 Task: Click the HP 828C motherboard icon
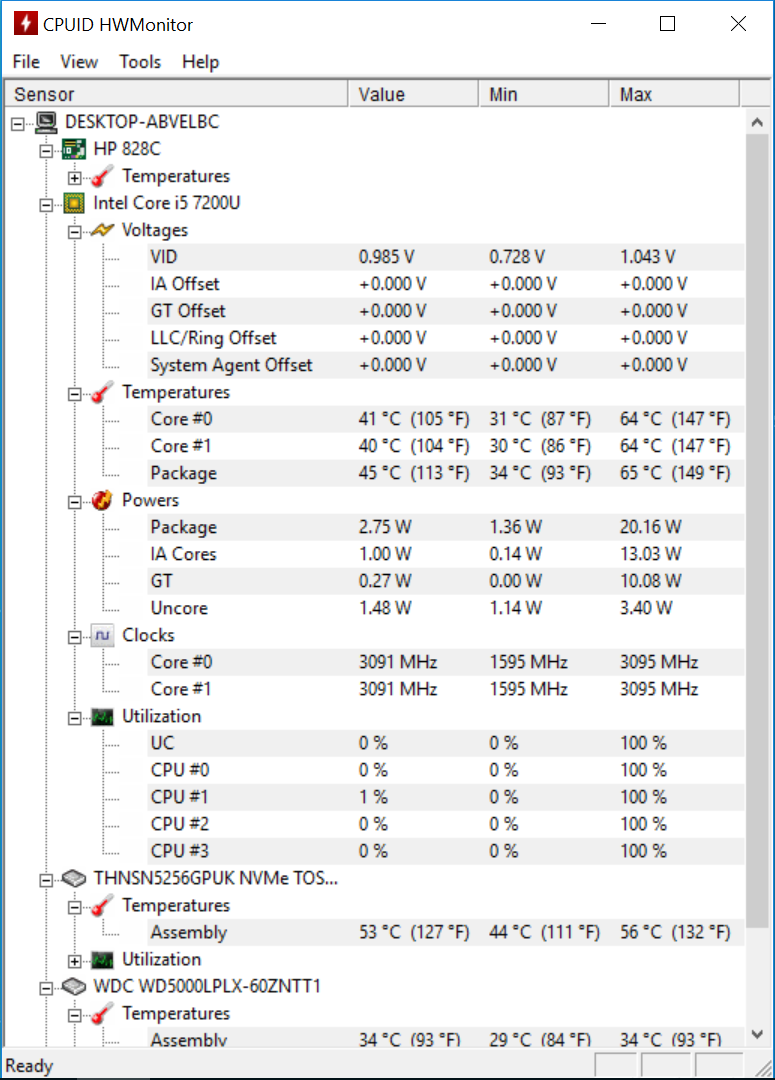[74, 149]
